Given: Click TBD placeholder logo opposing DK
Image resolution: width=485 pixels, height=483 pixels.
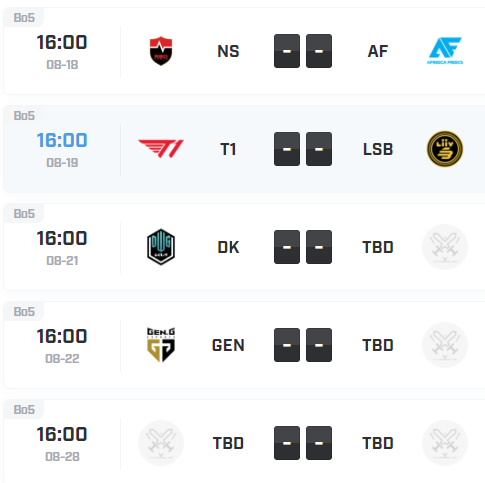Looking at the screenshot, I should (x=445, y=247).
